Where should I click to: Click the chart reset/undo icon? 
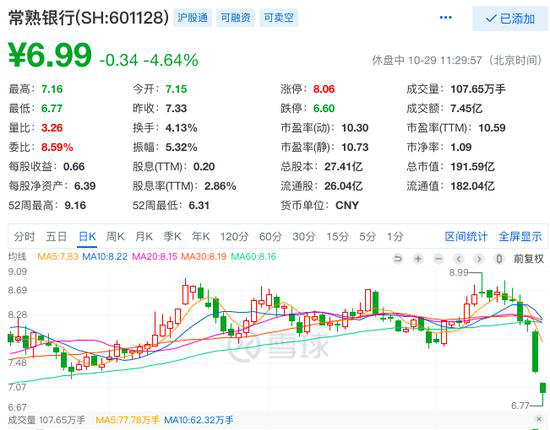(397, 259)
